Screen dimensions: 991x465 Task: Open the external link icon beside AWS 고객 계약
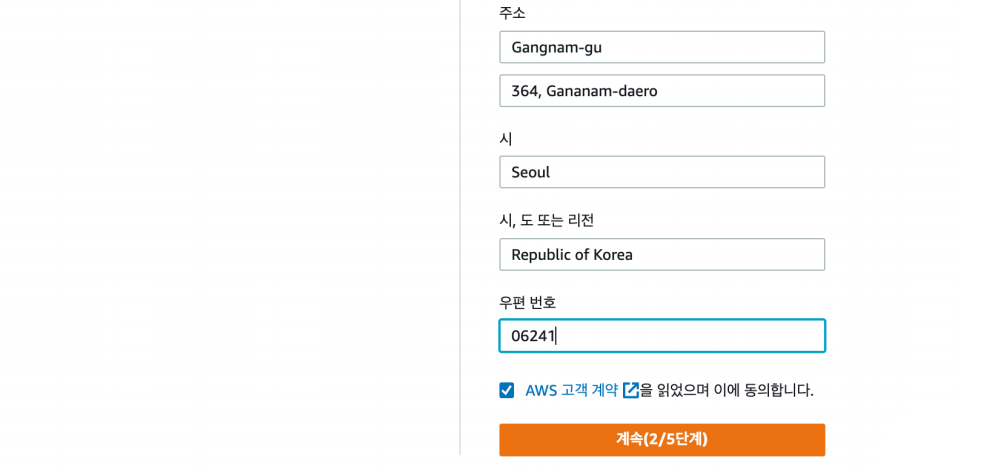coord(631,390)
